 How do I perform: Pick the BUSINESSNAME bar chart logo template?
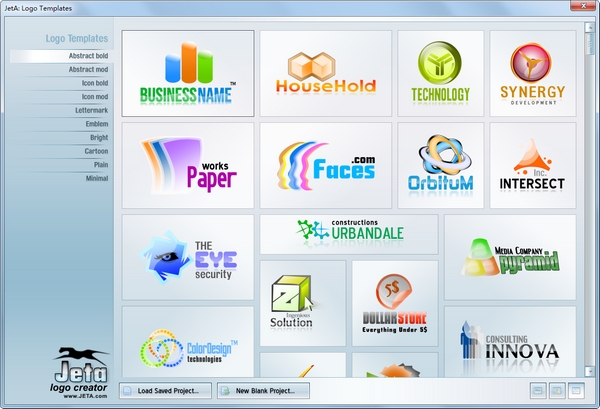[188, 73]
